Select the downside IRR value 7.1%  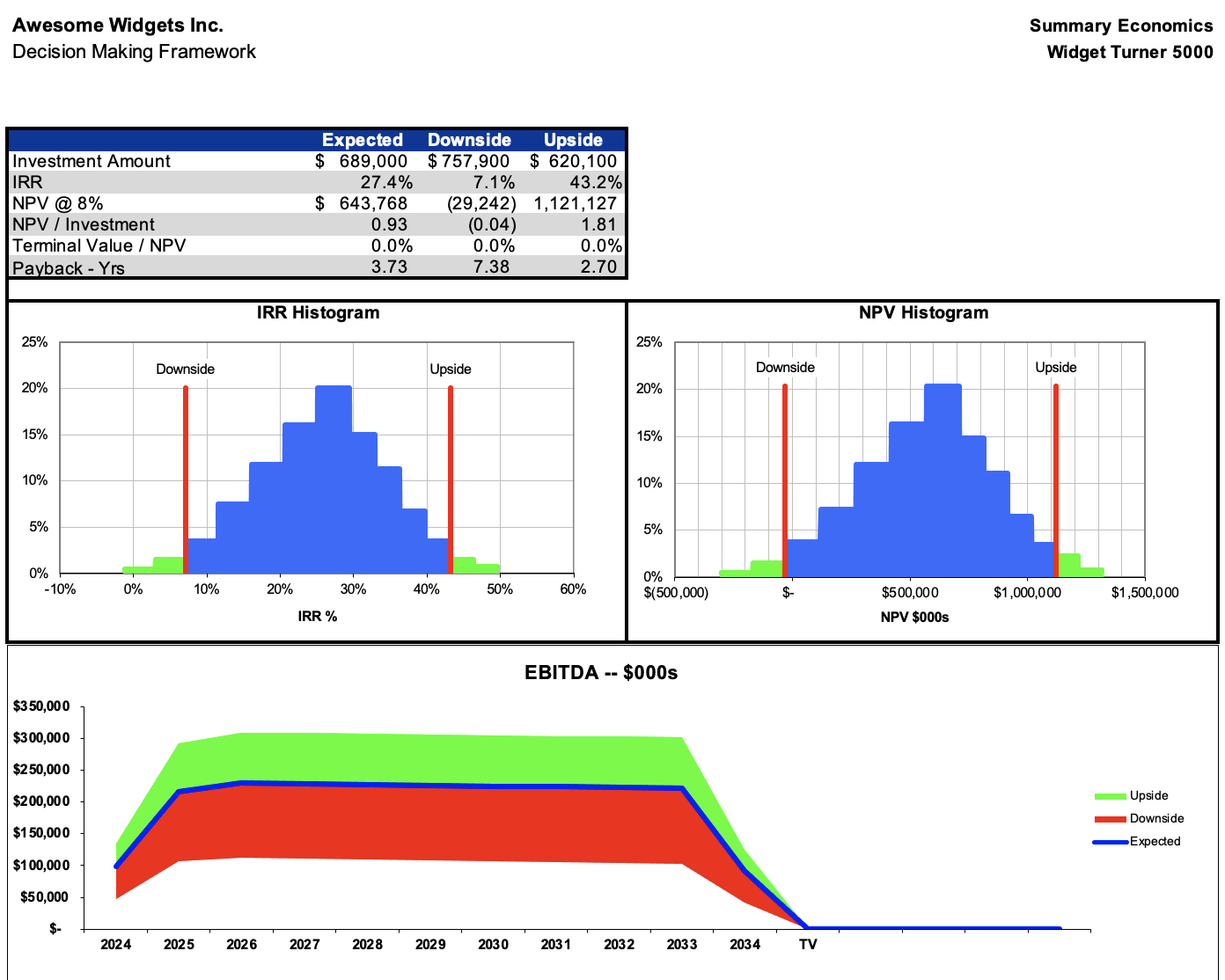tap(494, 182)
